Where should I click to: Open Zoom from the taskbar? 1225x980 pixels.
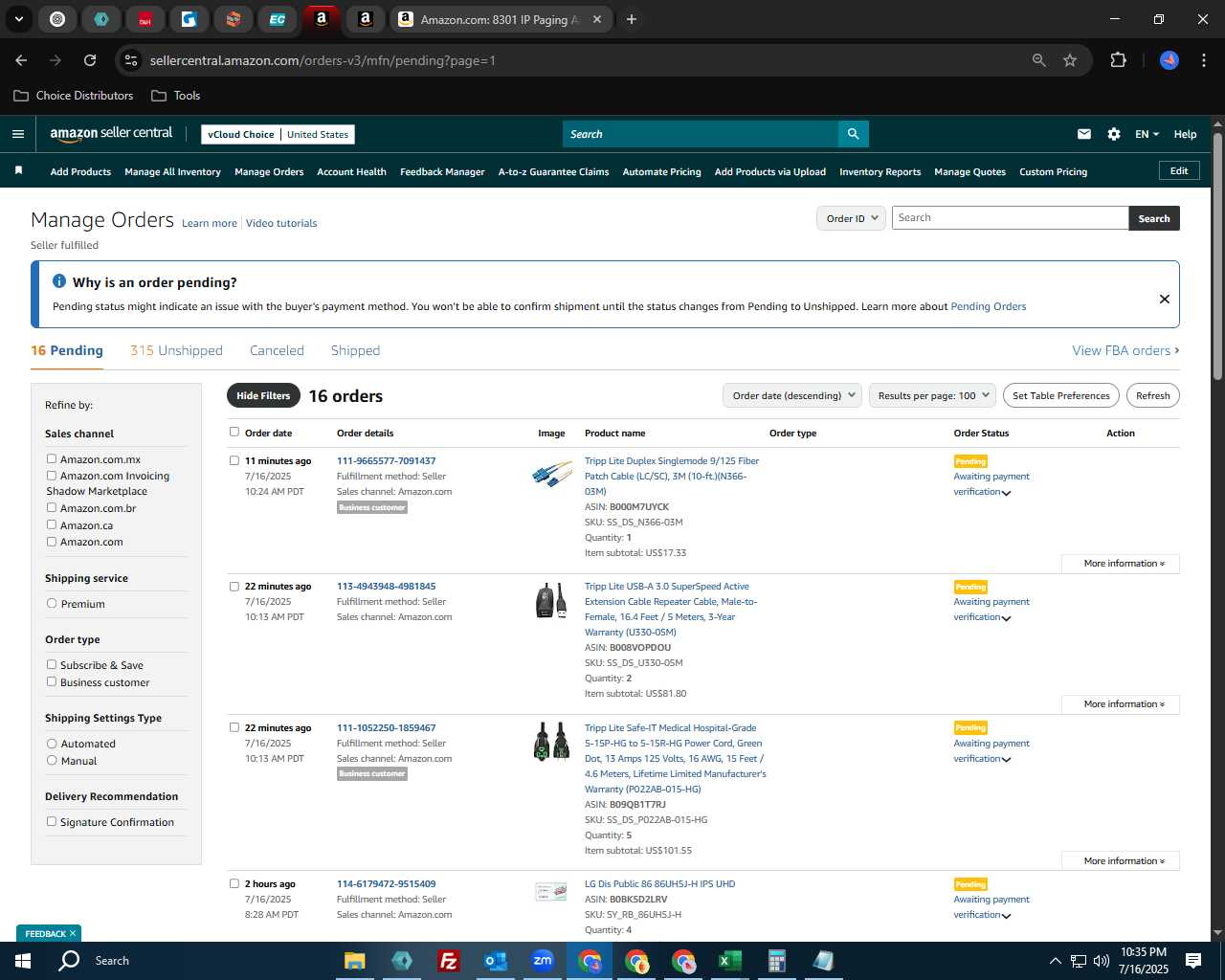coord(543,961)
